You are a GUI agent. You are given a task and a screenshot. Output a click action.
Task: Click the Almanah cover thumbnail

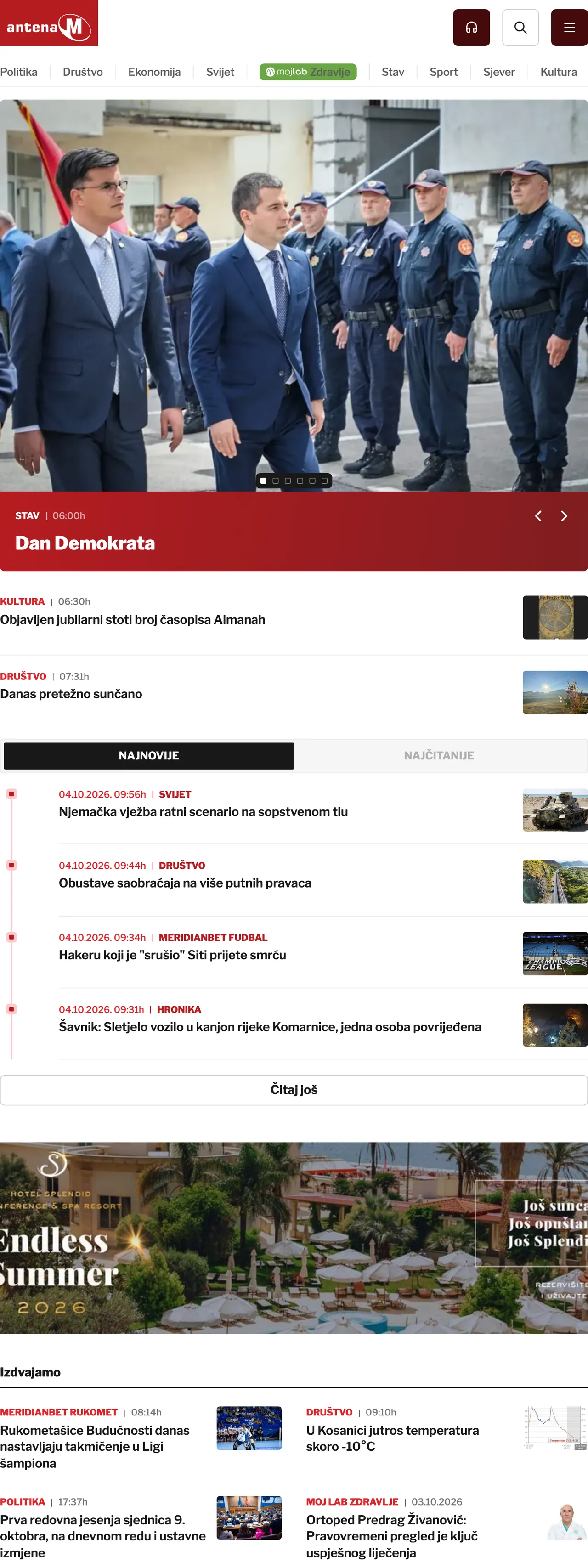[x=555, y=617]
